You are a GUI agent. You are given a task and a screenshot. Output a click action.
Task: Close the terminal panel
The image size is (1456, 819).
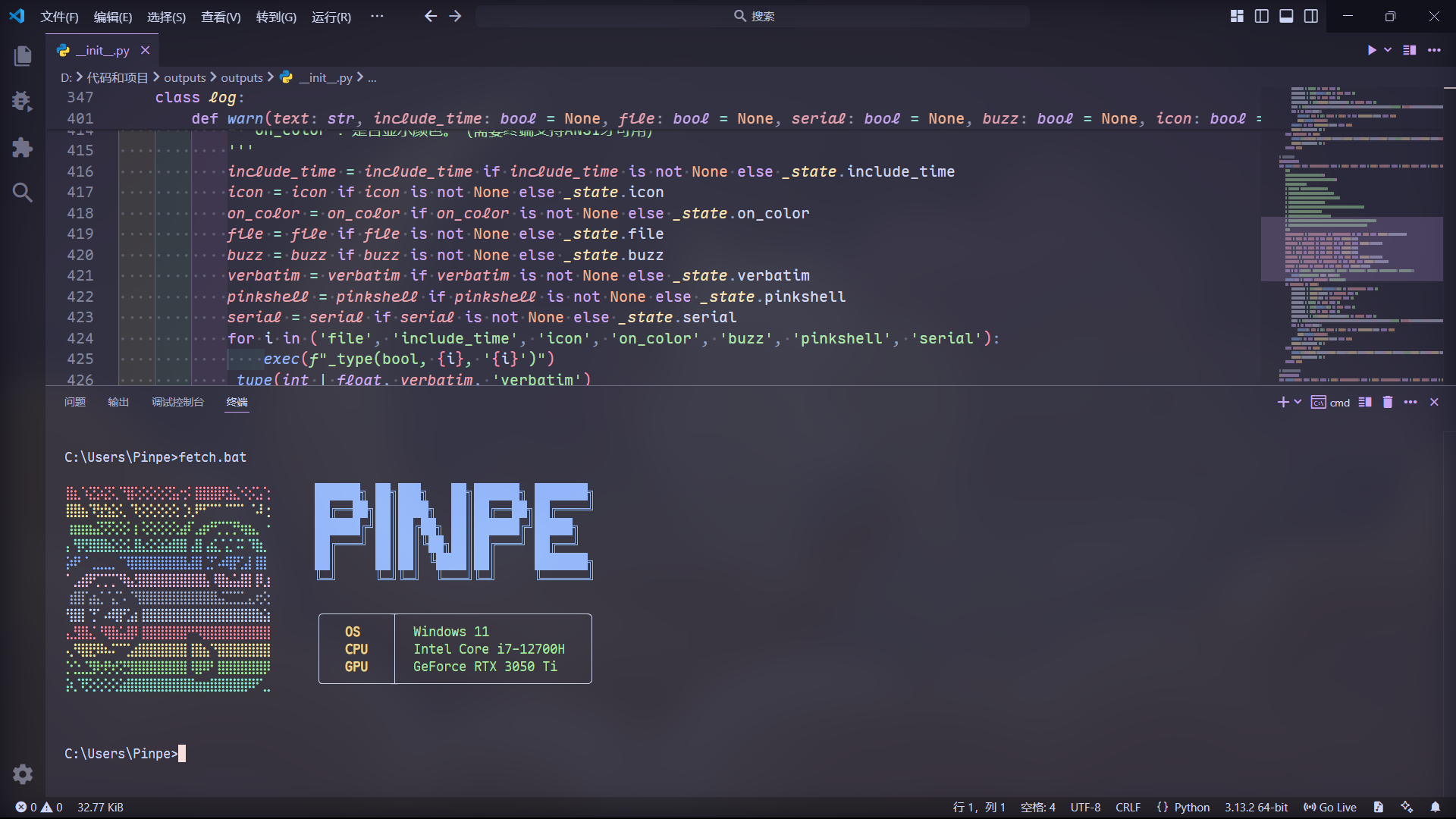pos(1434,402)
